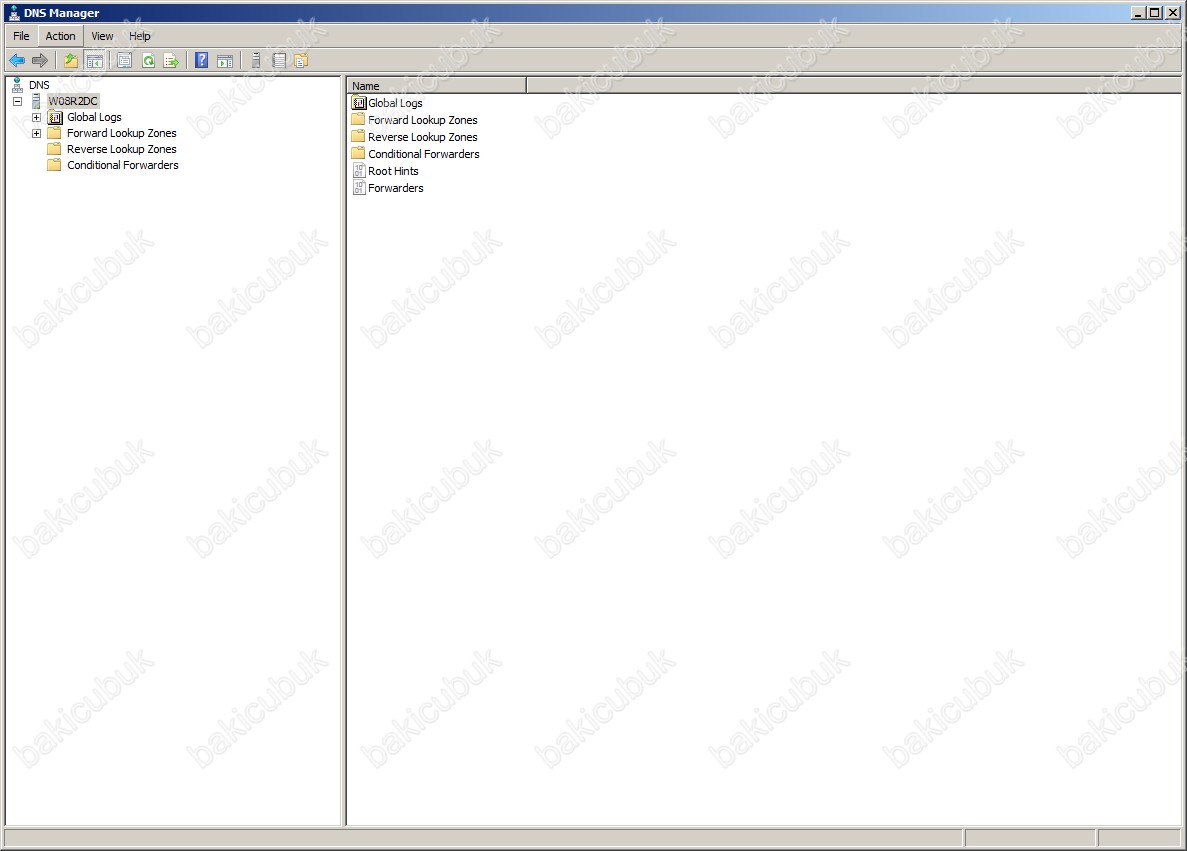Open the Properties toolbar icon
Screen dimensions: 1187x851
click(x=124, y=61)
